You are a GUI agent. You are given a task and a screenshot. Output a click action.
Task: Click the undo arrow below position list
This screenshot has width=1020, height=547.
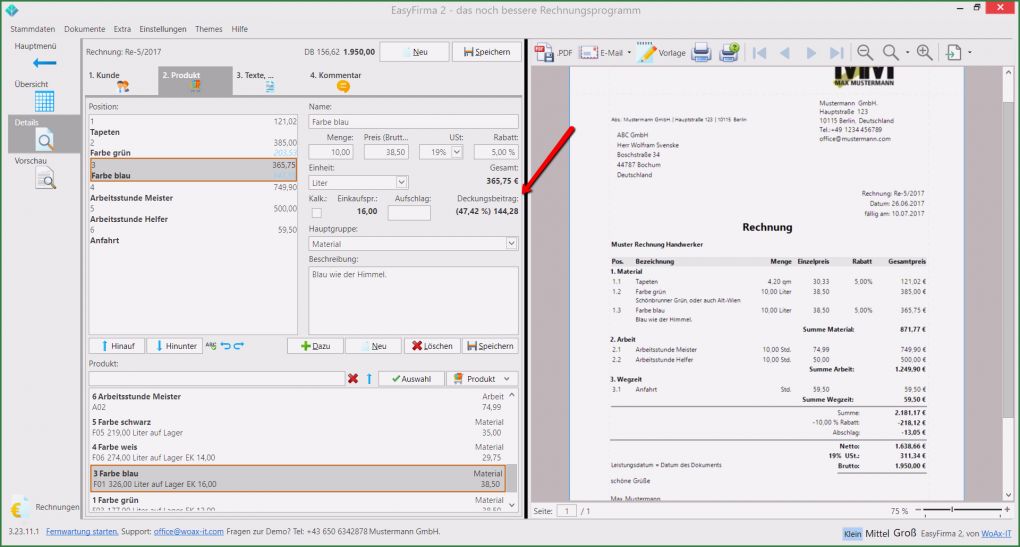click(225, 346)
